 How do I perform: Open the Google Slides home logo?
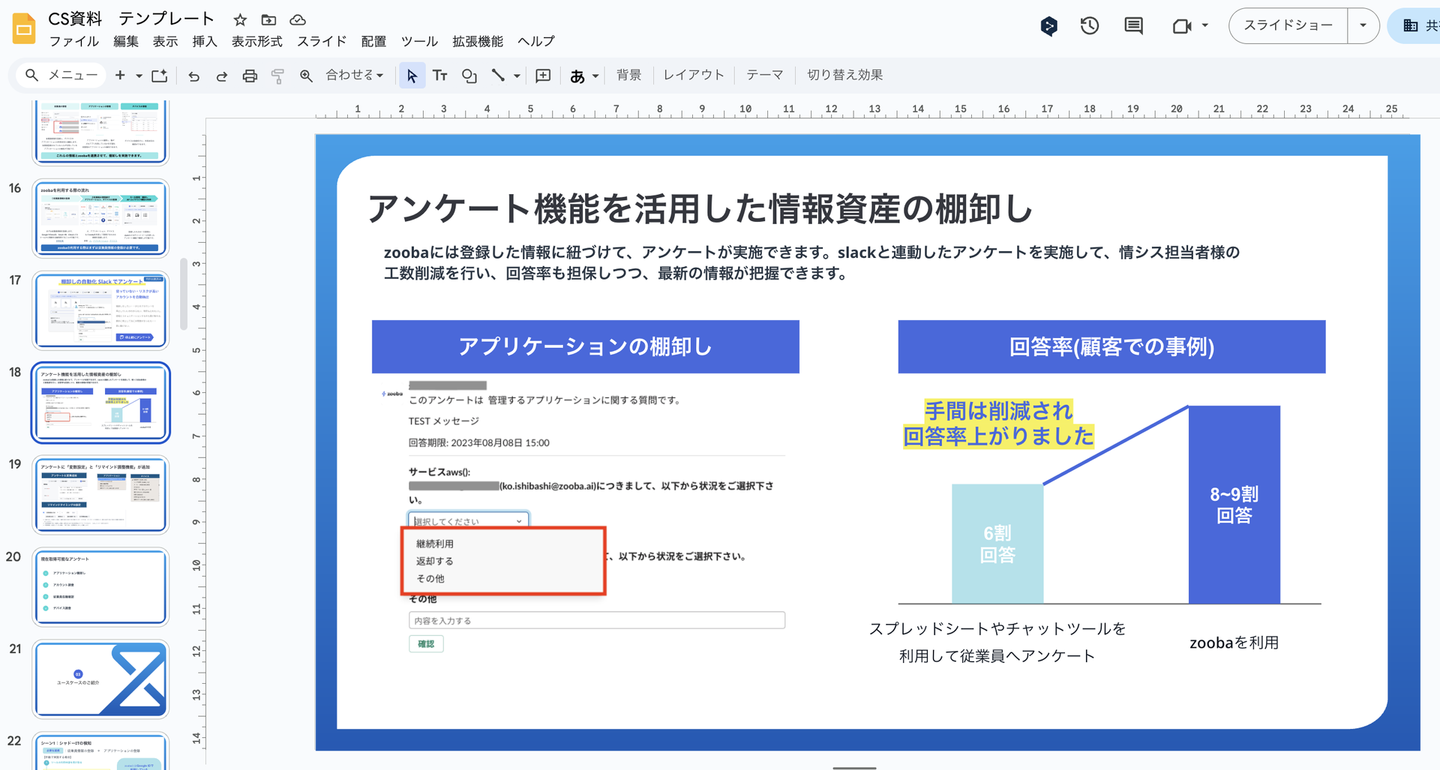pyautogui.click(x=24, y=29)
